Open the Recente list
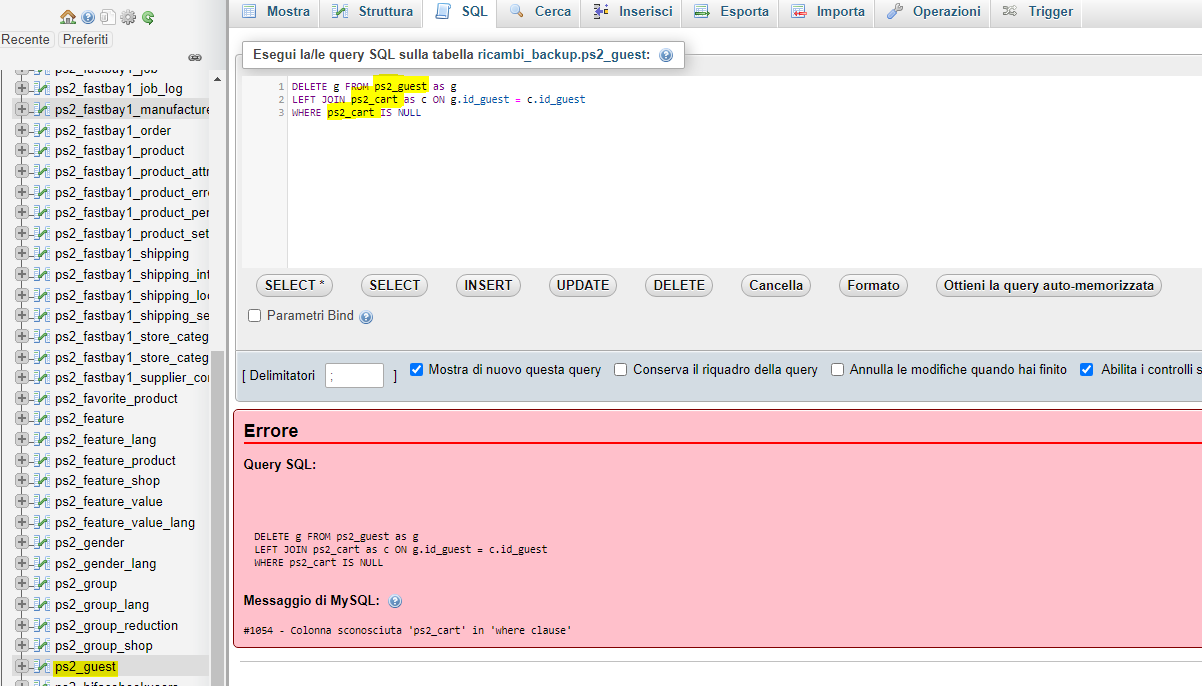Screen dimensions: 1202x686 [x=26, y=39]
